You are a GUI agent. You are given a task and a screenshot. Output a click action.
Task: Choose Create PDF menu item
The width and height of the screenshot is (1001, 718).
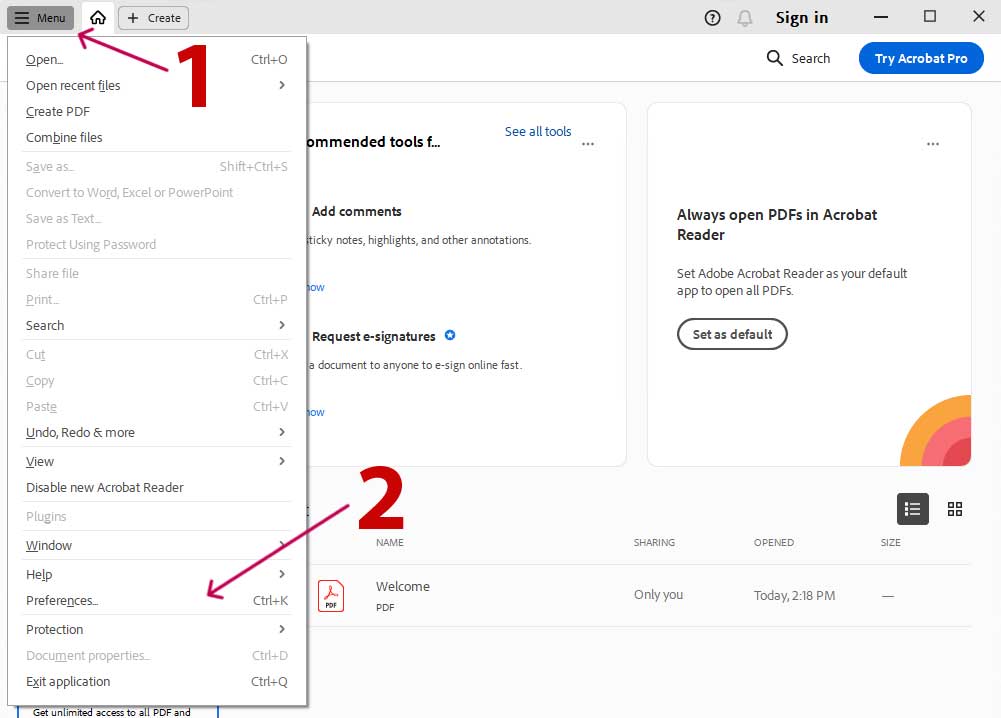pos(156,112)
